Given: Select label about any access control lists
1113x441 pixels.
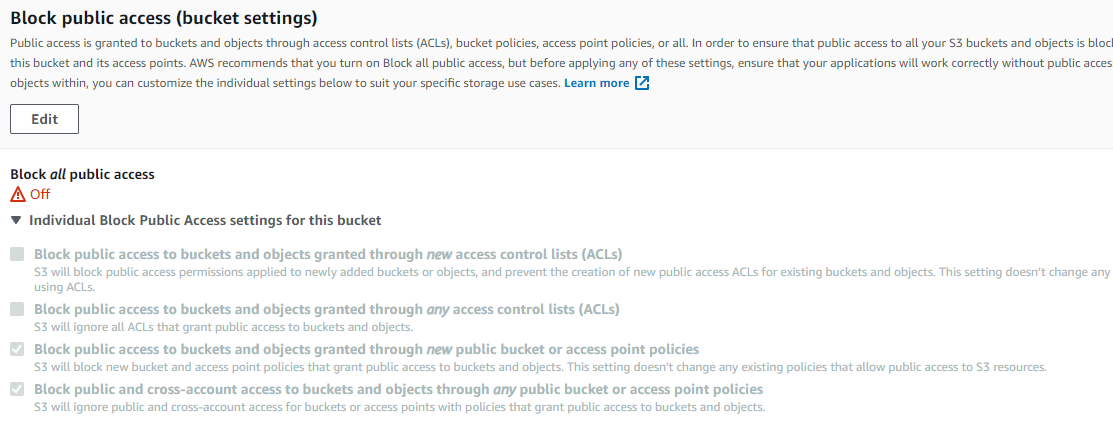Looking at the screenshot, I should (327, 310).
